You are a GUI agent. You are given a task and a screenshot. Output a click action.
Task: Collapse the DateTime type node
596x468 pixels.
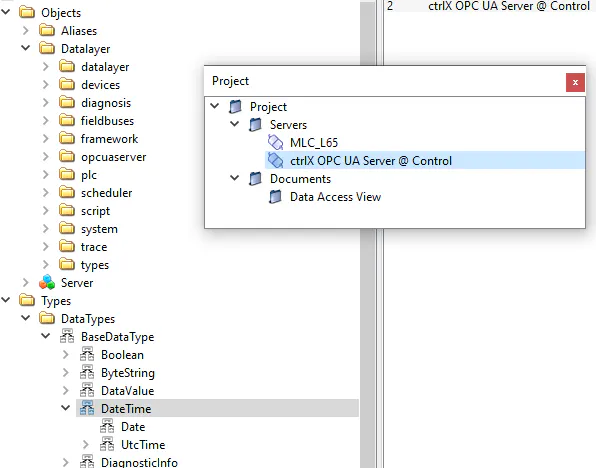[65, 408]
